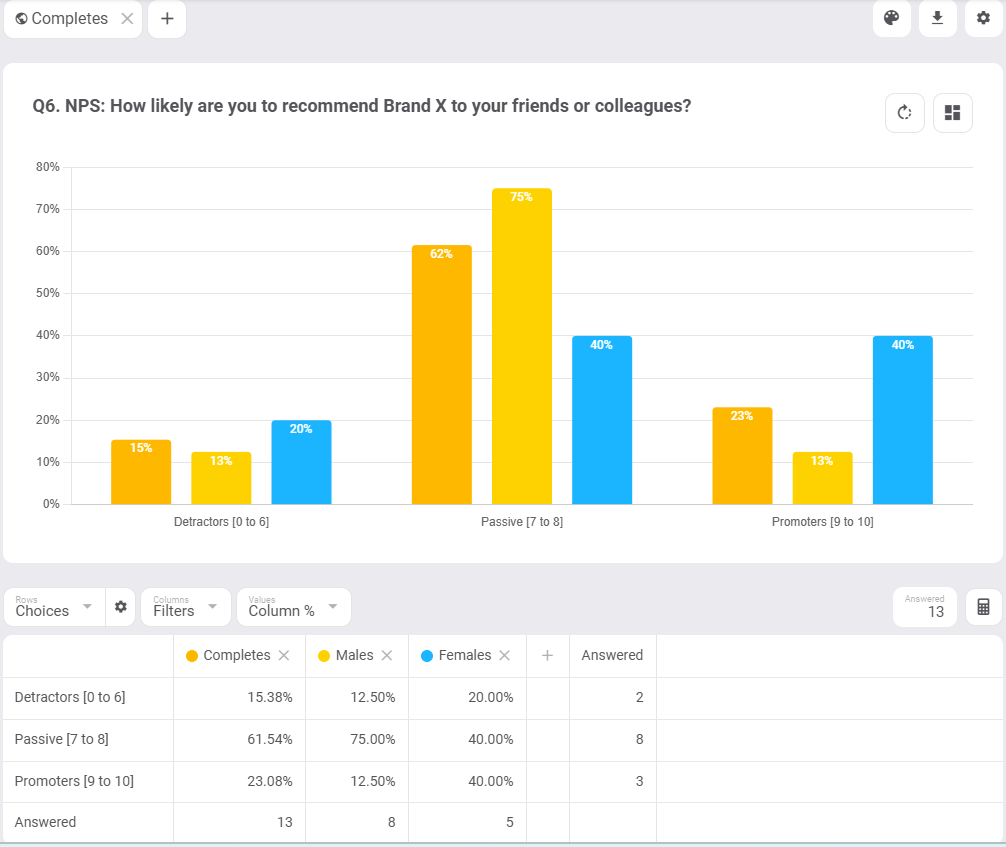Image resolution: width=1006 pixels, height=847 pixels.
Task: Open the color palette theme icon
Action: pos(892,18)
